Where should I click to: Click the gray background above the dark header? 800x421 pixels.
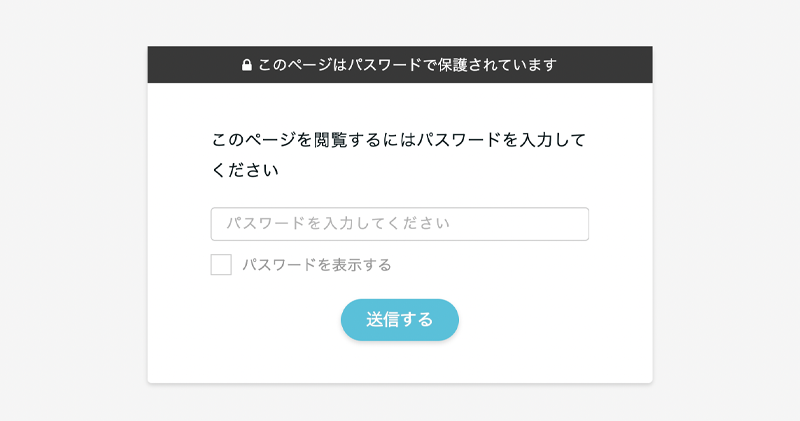pos(400,22)
